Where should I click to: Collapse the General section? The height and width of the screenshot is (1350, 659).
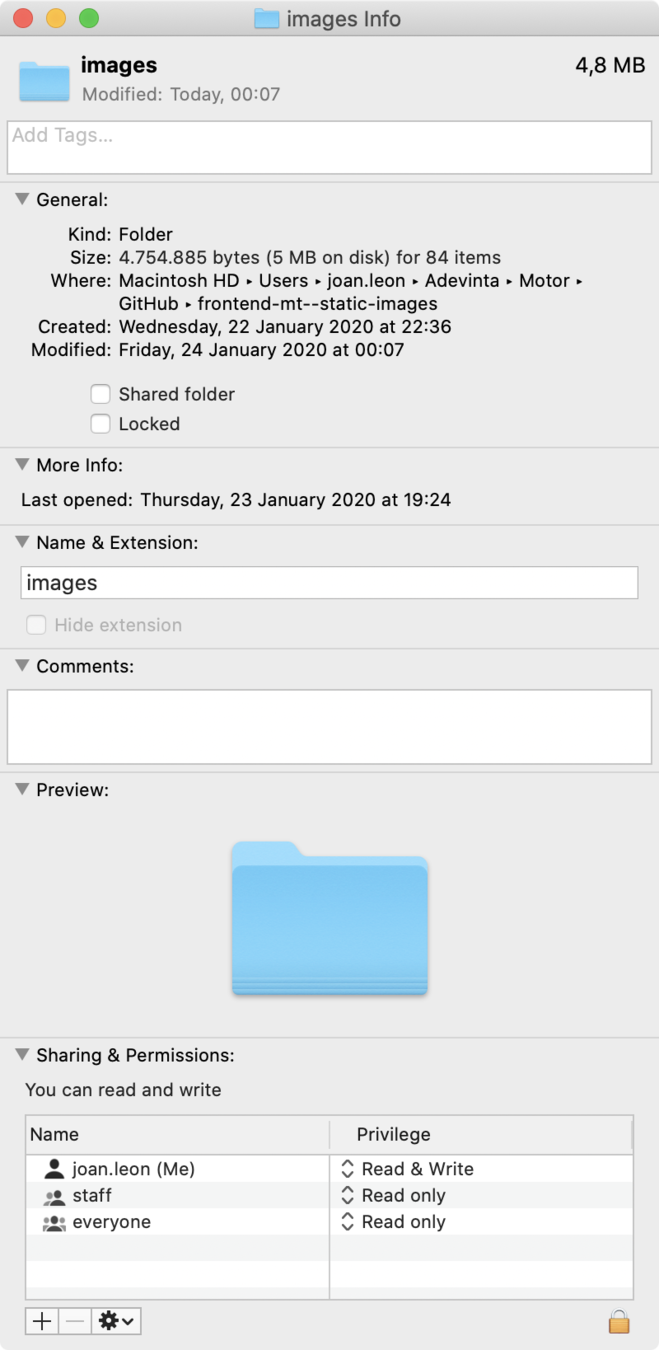pos(23,199)
